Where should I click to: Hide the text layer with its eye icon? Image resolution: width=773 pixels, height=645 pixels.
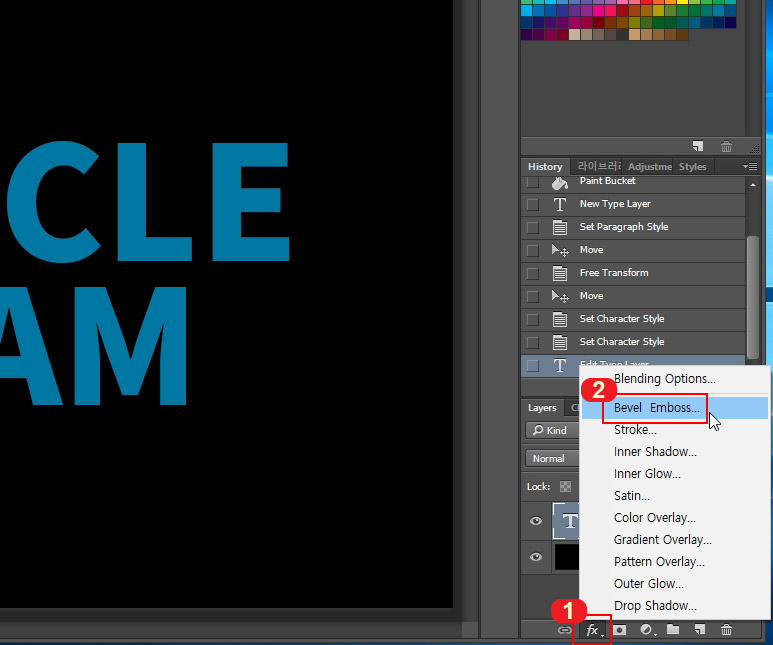click(536, 521)
